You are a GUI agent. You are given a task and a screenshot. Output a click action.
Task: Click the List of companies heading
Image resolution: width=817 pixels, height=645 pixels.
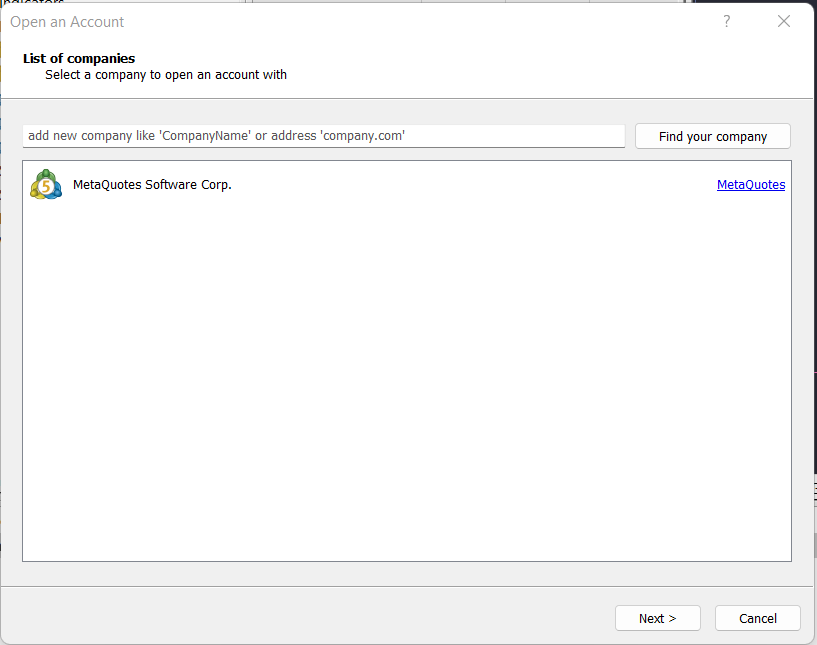(x=79, y=58)
